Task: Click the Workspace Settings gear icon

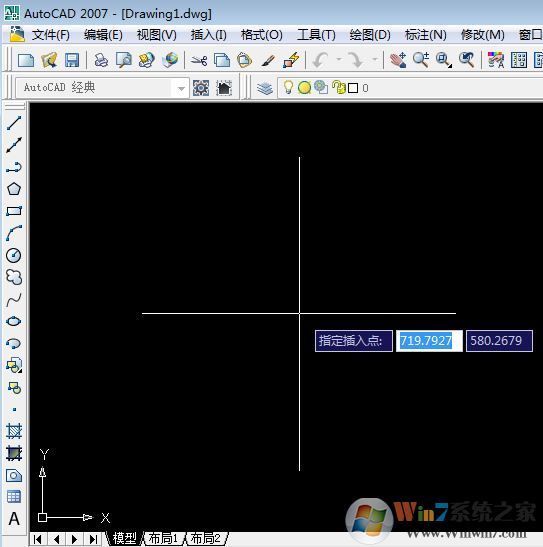Action: [x=201, y=88]
